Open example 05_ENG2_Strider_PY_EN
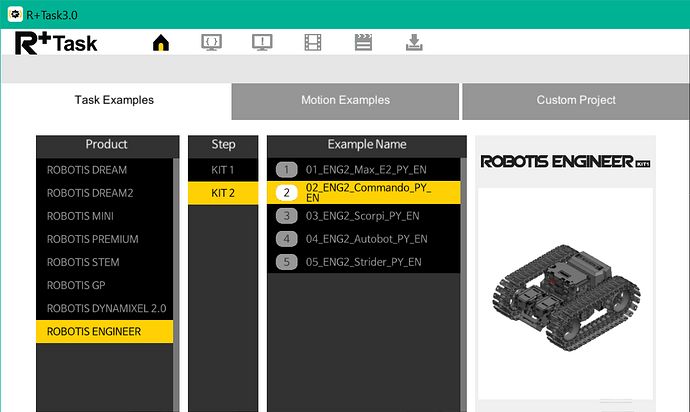Image resolution: width=690 pixels, height=412 pixels. point(364,262)
